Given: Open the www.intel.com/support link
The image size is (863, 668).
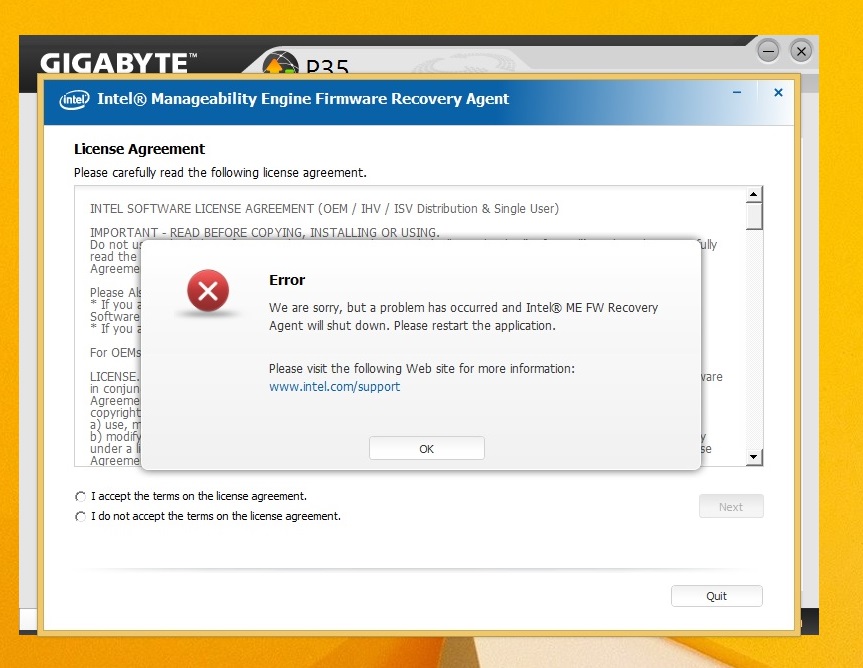Looking at the screenshot, I should click(335, 387).
